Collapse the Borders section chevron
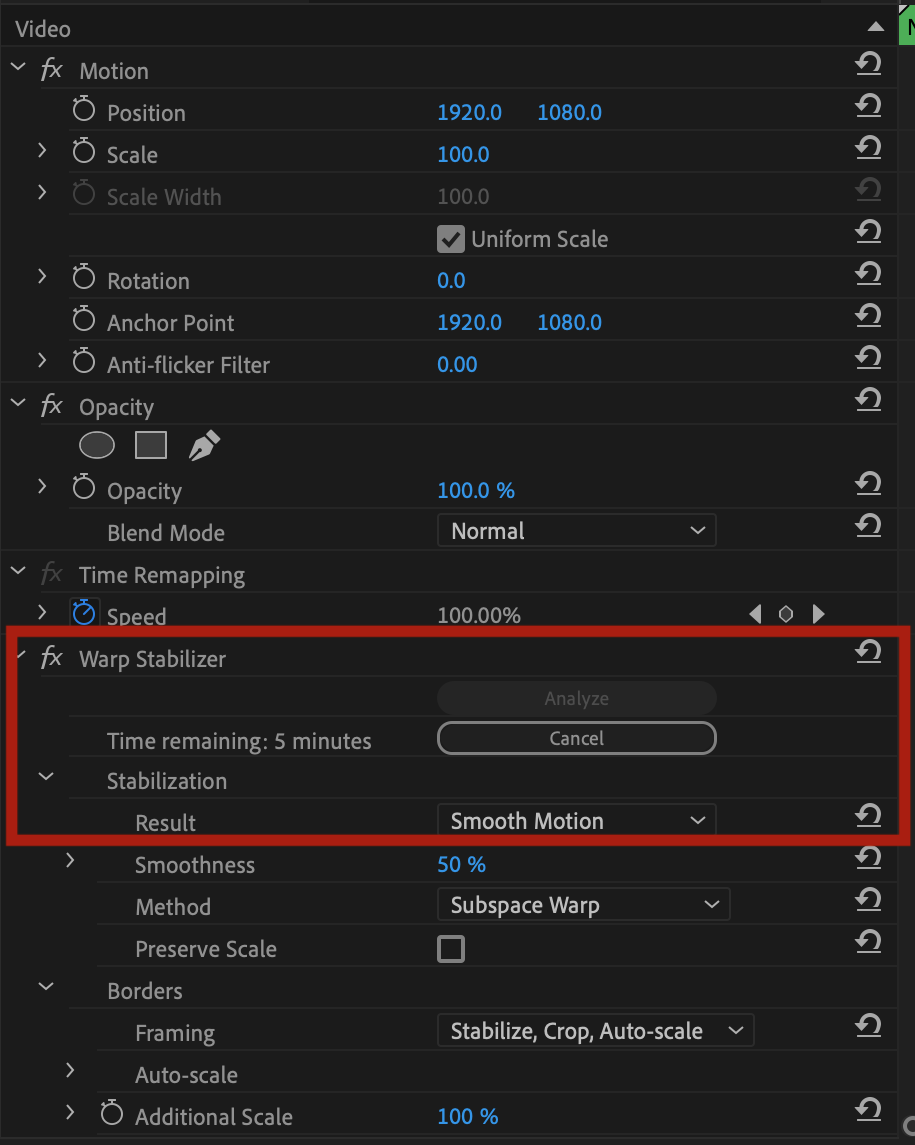This screenshot has height=1145, width=915. coord(46,987)
